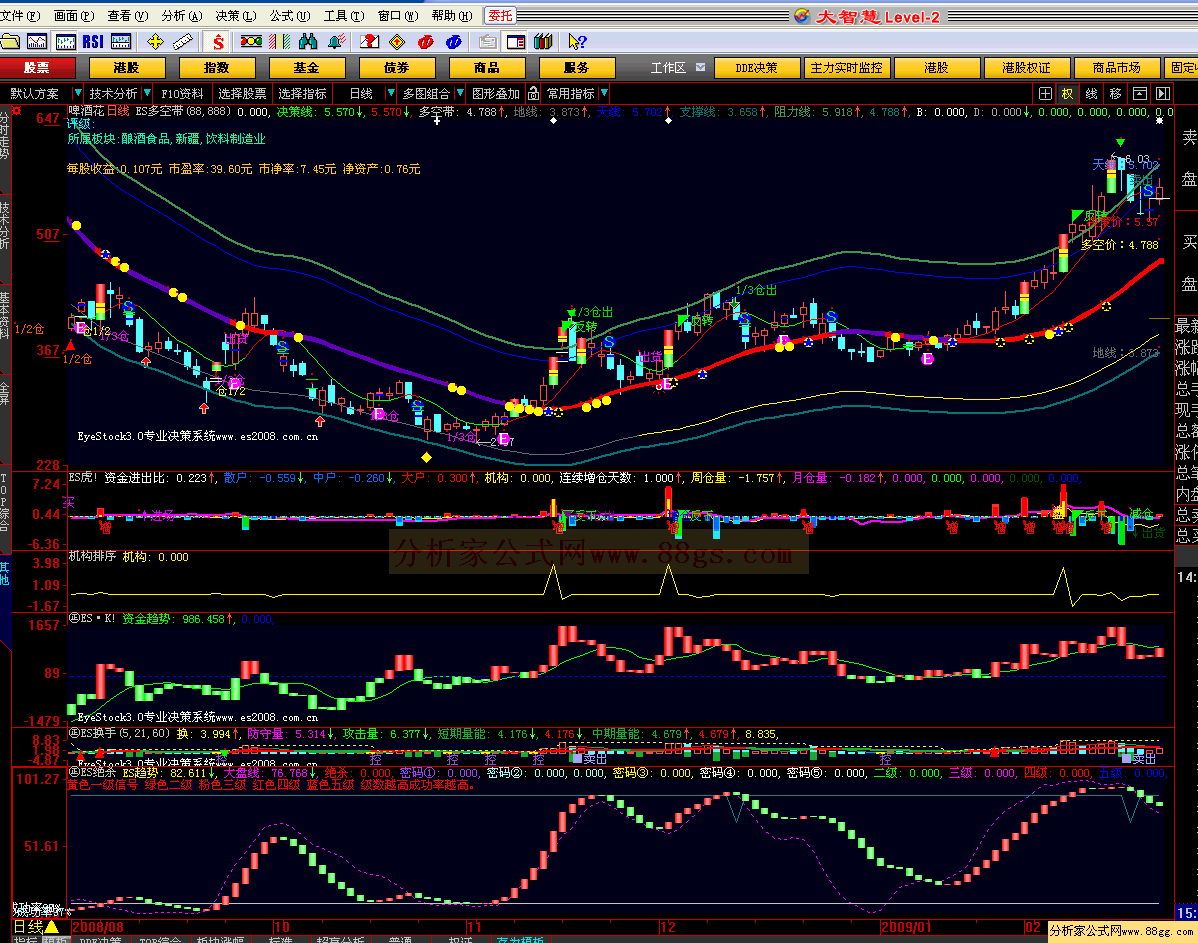Toggle the 权 rights-adjustment button
The image size is (1198, 943).
pyautogui.click(x=1067, y=93)
